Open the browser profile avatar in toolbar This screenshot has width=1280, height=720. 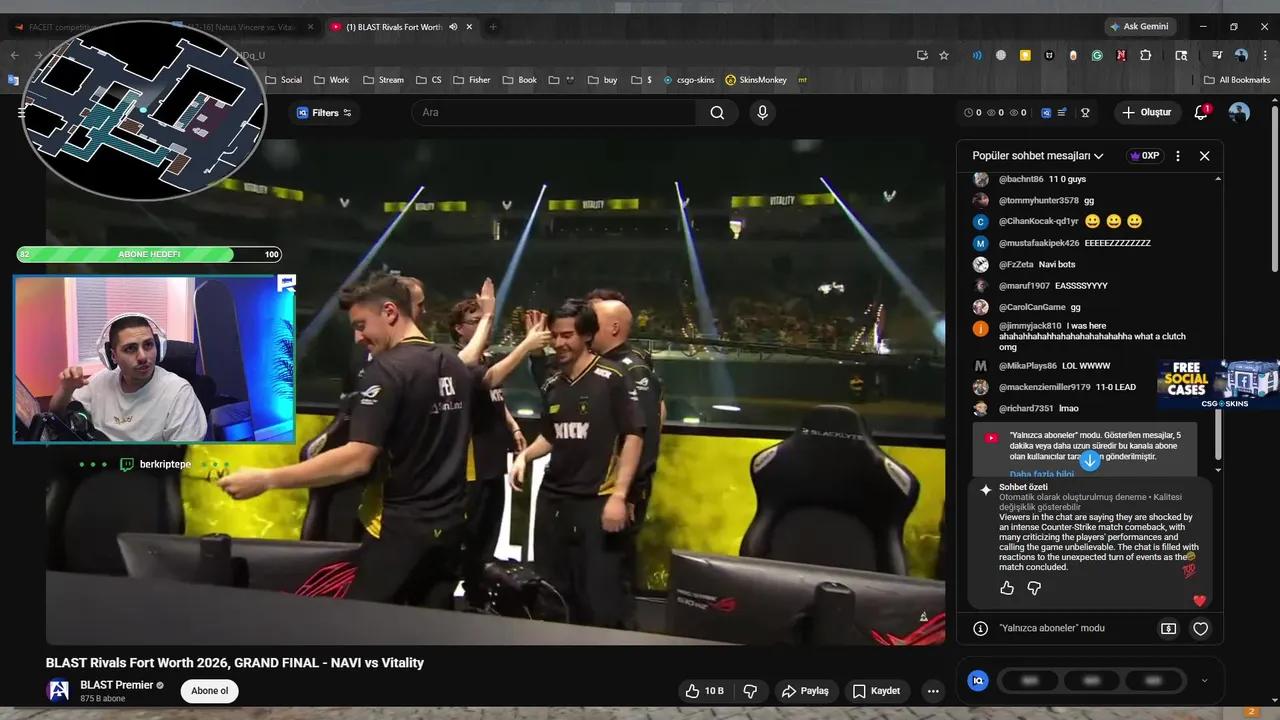point(1241,56)
